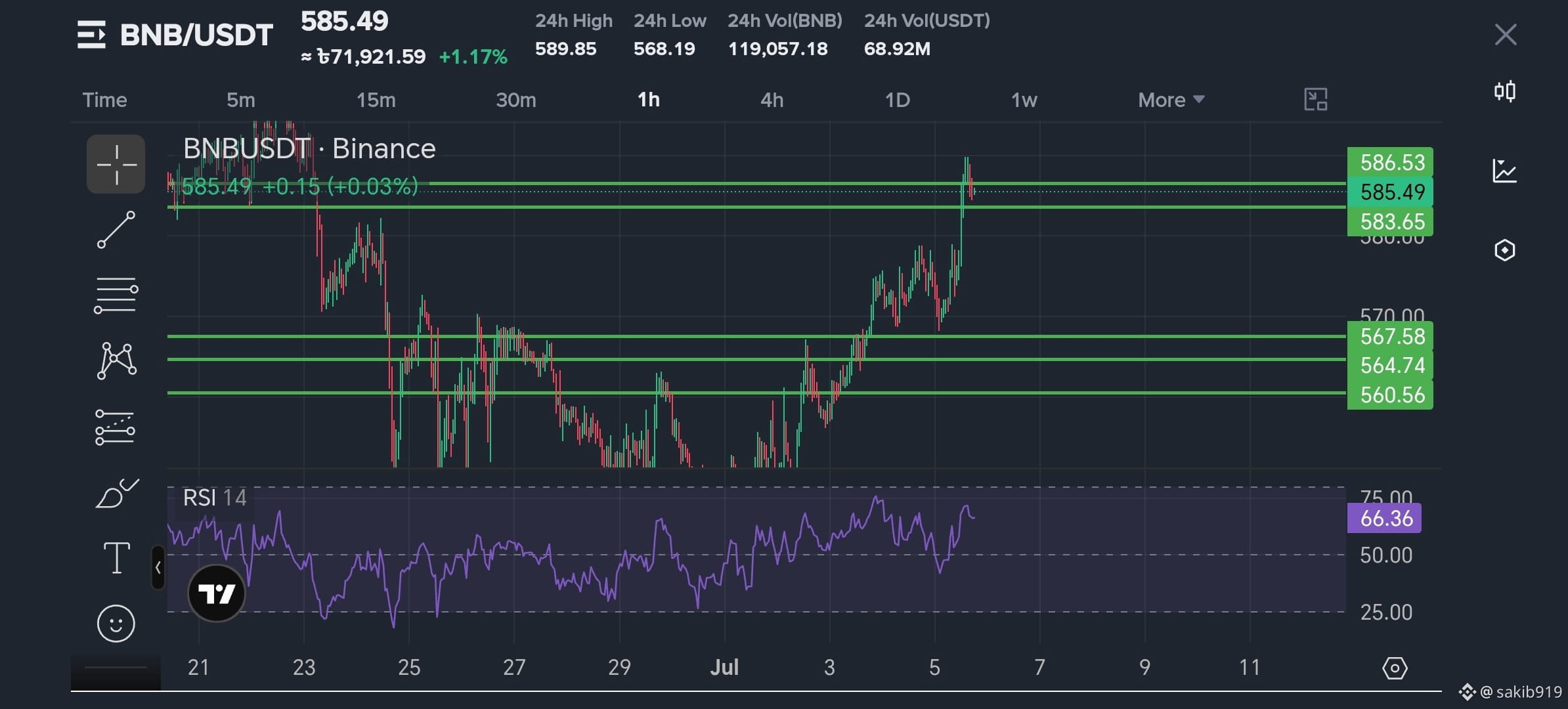Click the 66.36 RSI value label

pos(1384,518)
